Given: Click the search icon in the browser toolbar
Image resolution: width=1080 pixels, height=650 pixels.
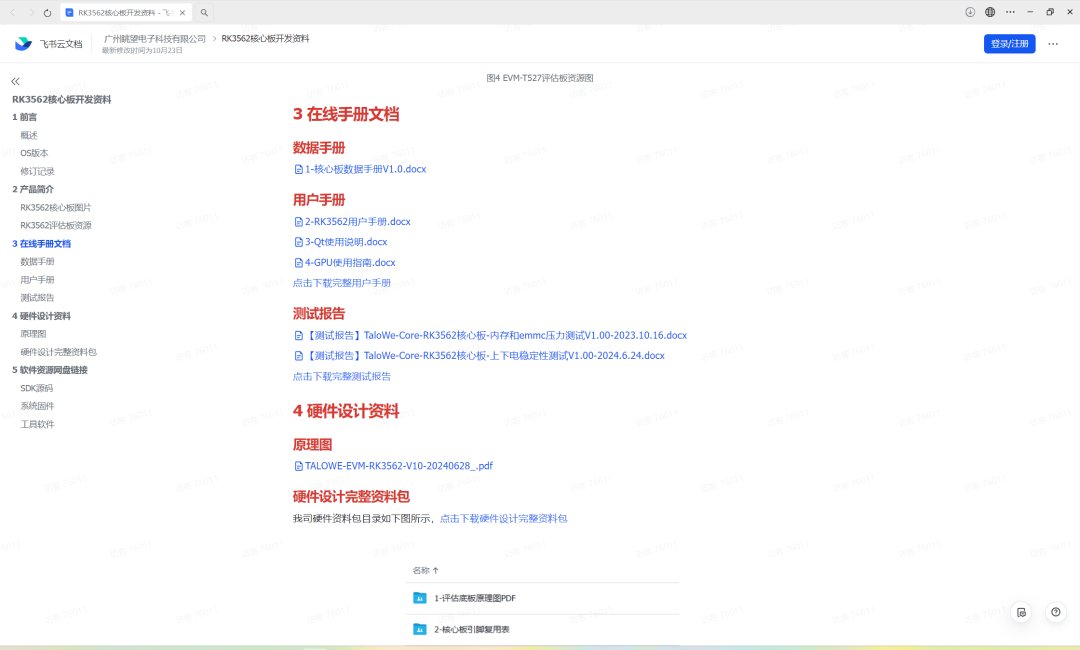Looking at the screenshot, I should 204,12.
